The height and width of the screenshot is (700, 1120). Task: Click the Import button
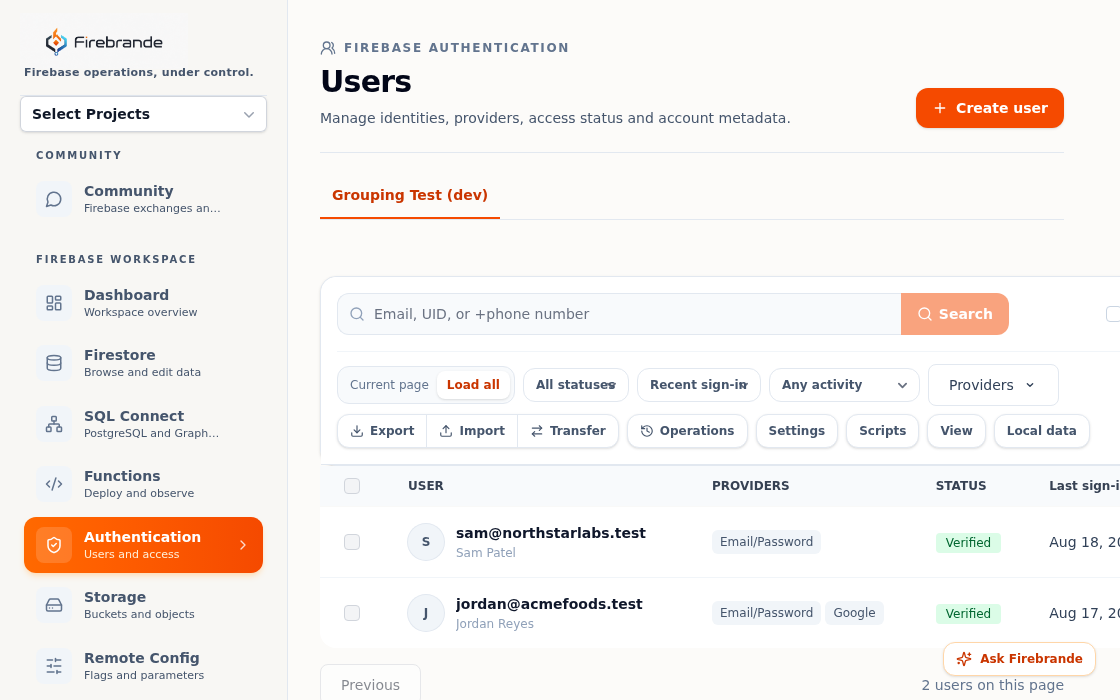(x=472, y=431)
